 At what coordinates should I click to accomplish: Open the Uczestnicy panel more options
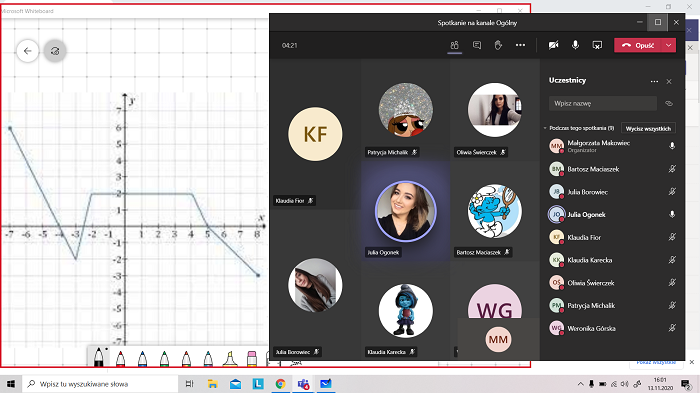pyautogui.click(x=654, y=81)
